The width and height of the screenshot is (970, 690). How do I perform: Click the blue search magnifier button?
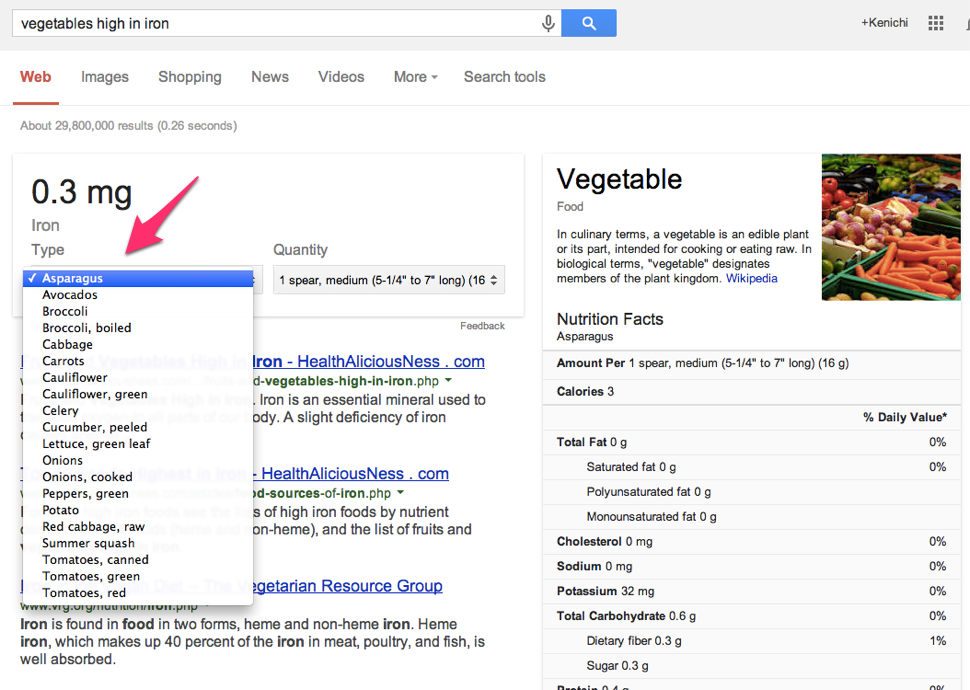tap(589, 24)
